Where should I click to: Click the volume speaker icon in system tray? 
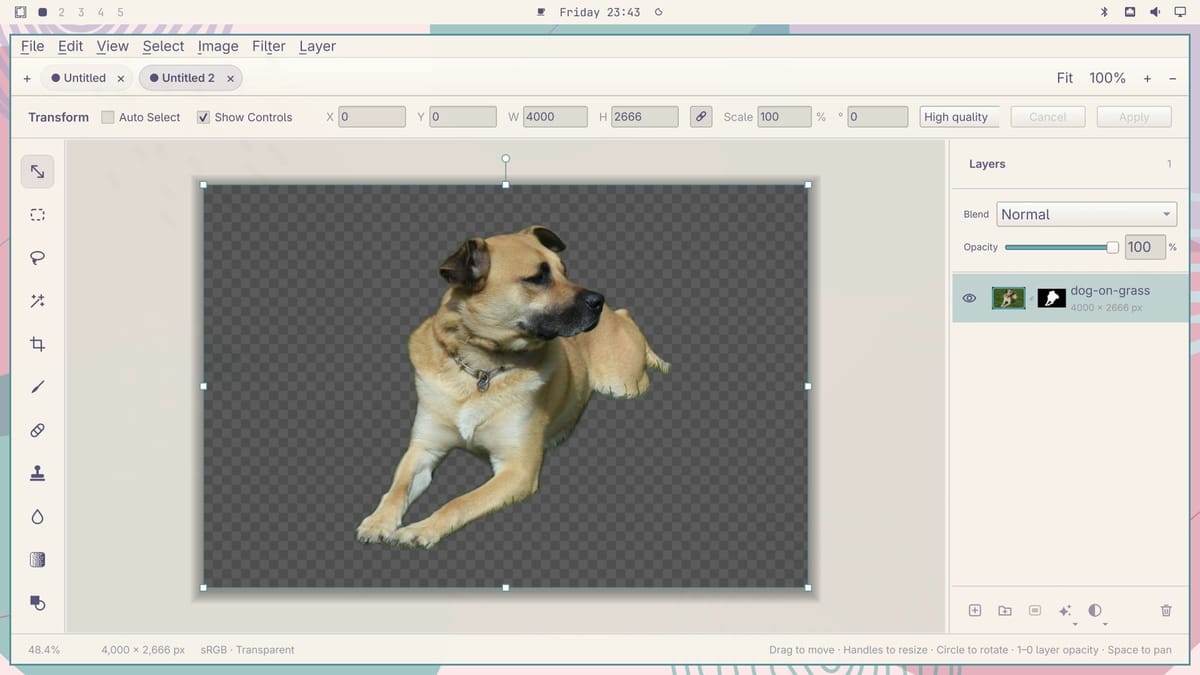tap(1155, 12)
